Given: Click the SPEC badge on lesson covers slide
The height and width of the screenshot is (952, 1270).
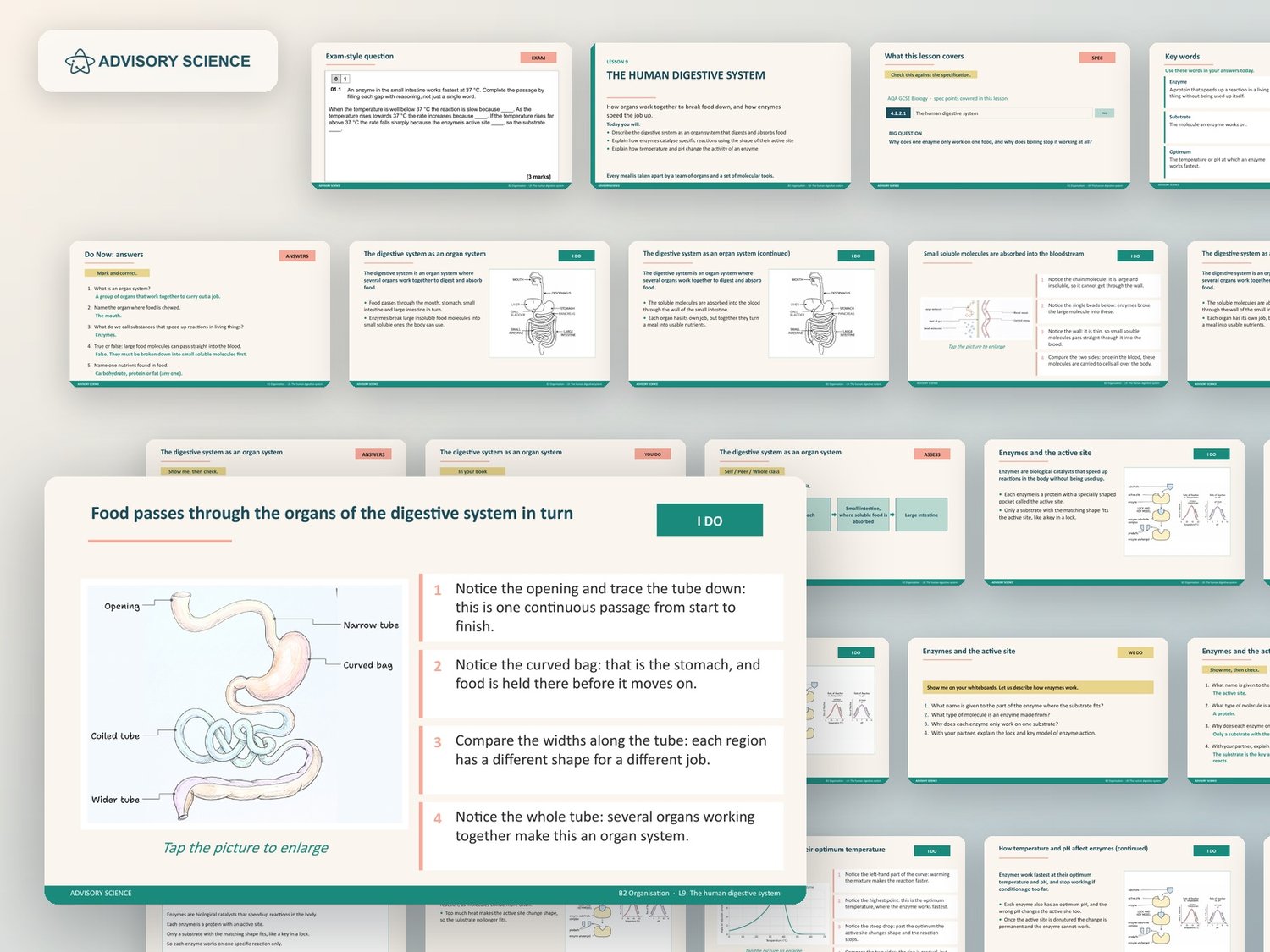Looking at the screenshot, I should [x=1097, y=58].
